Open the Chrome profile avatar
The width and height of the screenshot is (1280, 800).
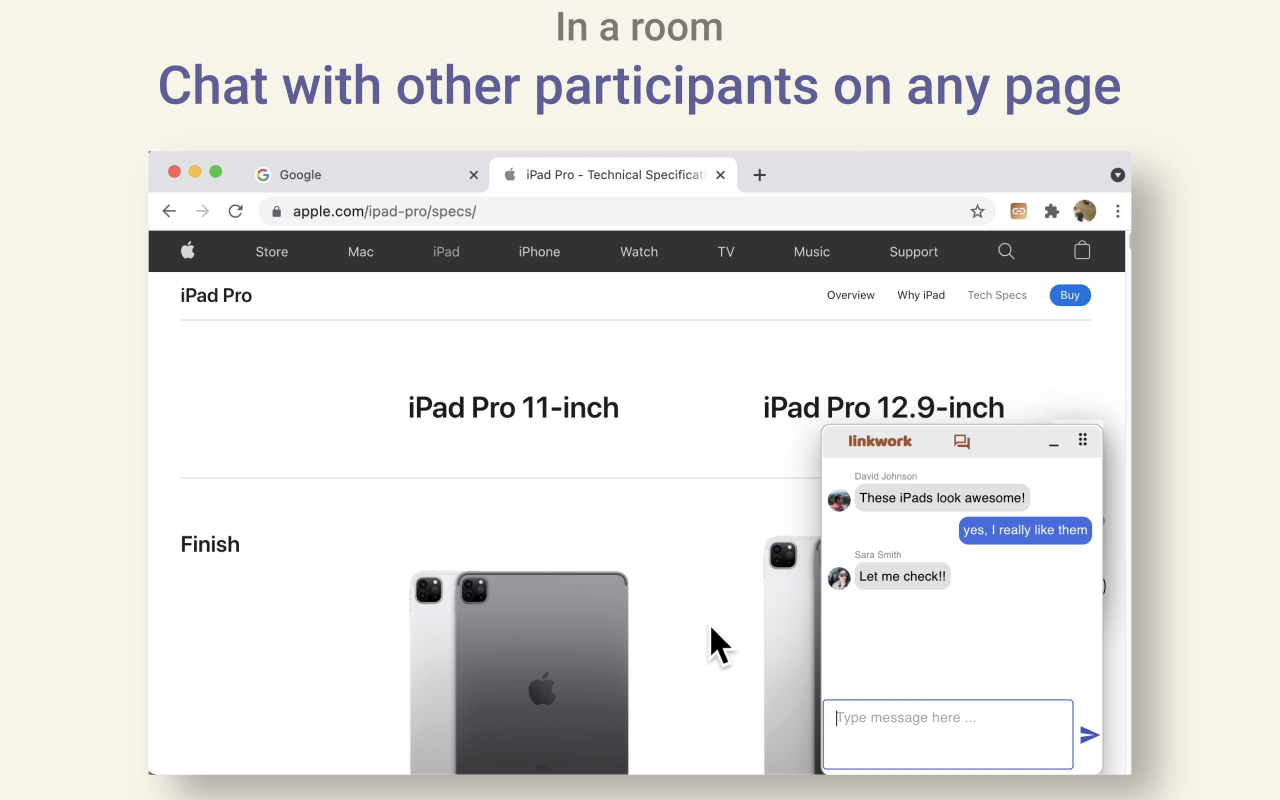point(1085,211)
